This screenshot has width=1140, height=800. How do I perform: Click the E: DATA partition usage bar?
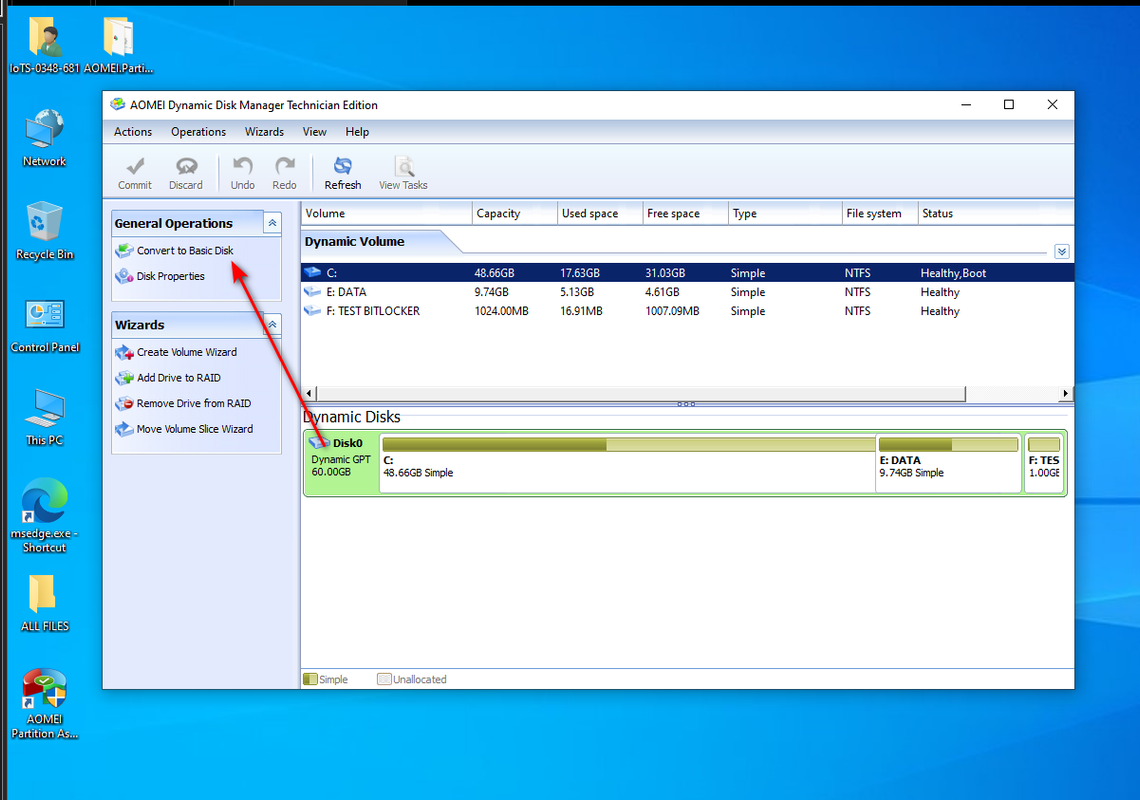pyautogui.click(x=948, y=444)
